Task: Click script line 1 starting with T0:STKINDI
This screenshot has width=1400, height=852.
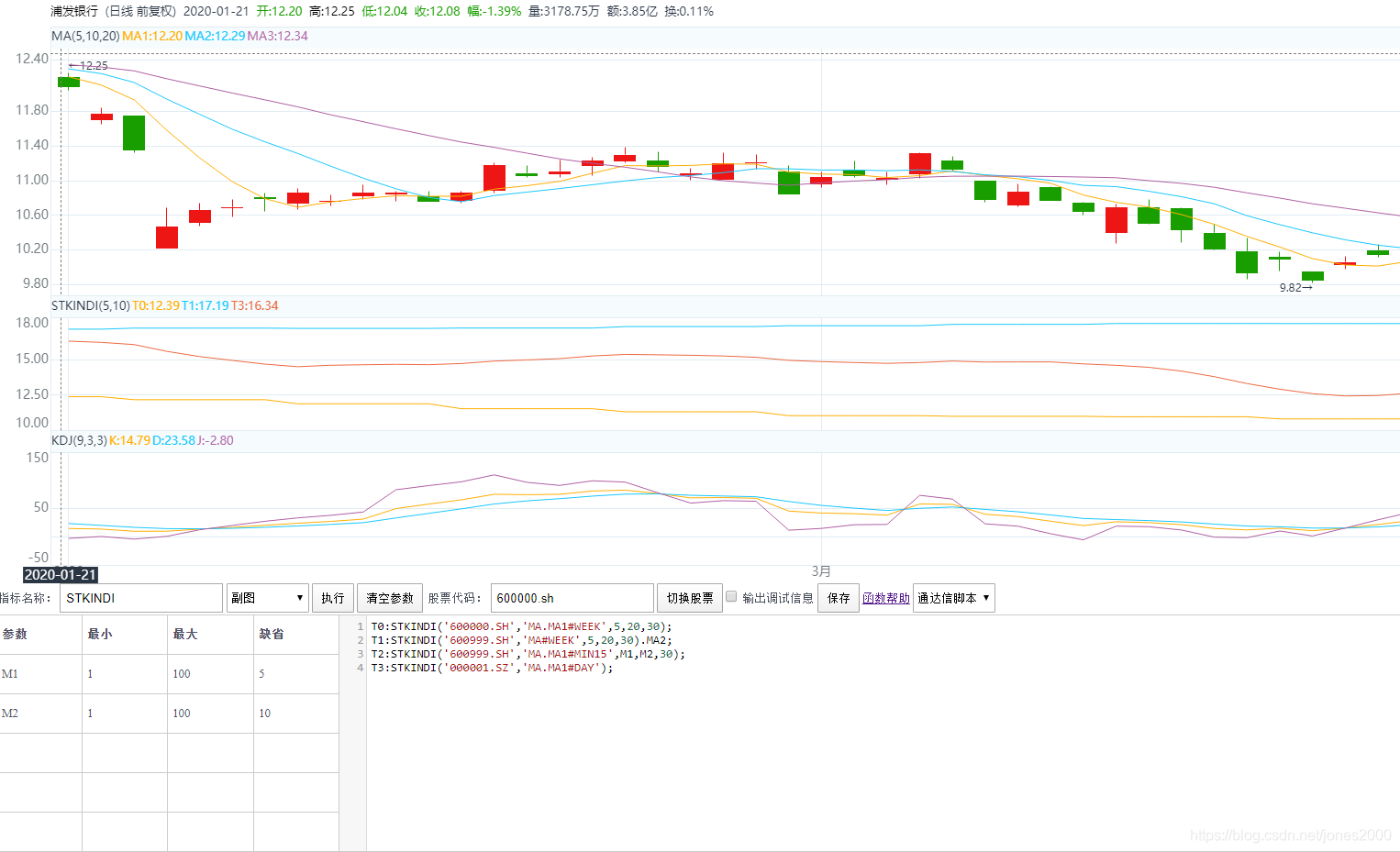Action: [x=521, y=626]
